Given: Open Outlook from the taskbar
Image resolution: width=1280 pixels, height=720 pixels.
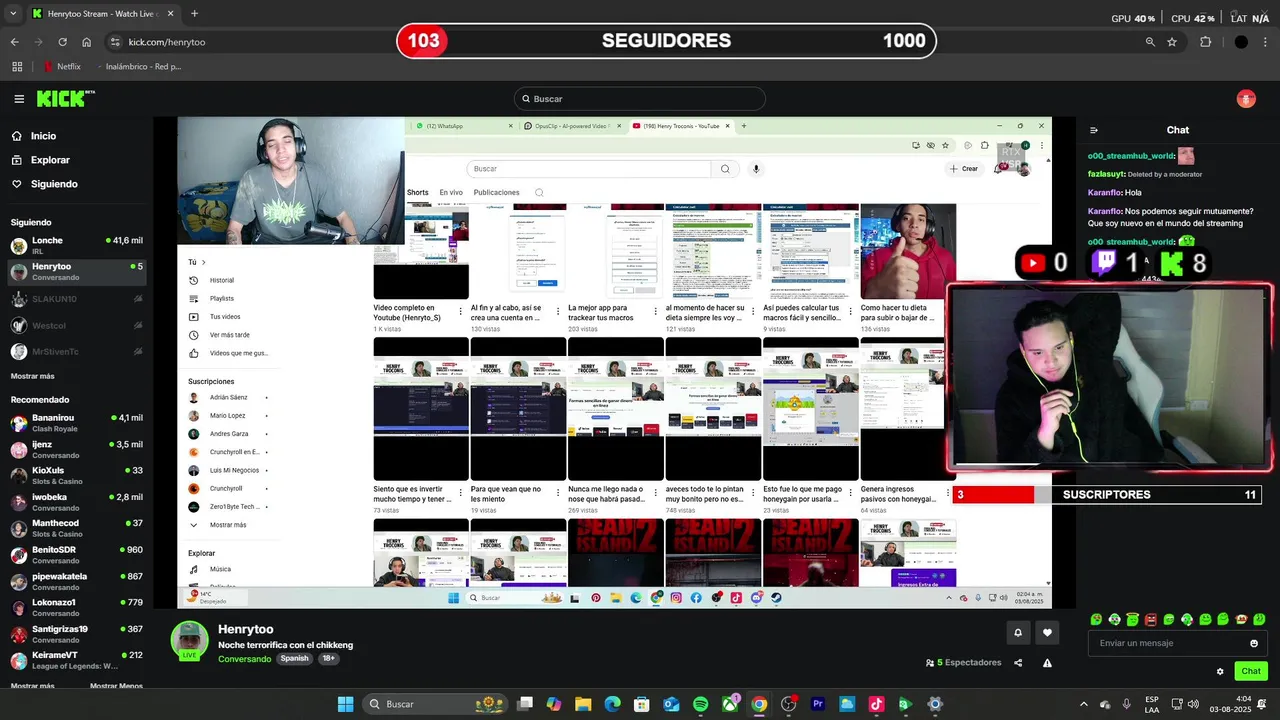Looking at the screenshot, I should coord(671,704).
